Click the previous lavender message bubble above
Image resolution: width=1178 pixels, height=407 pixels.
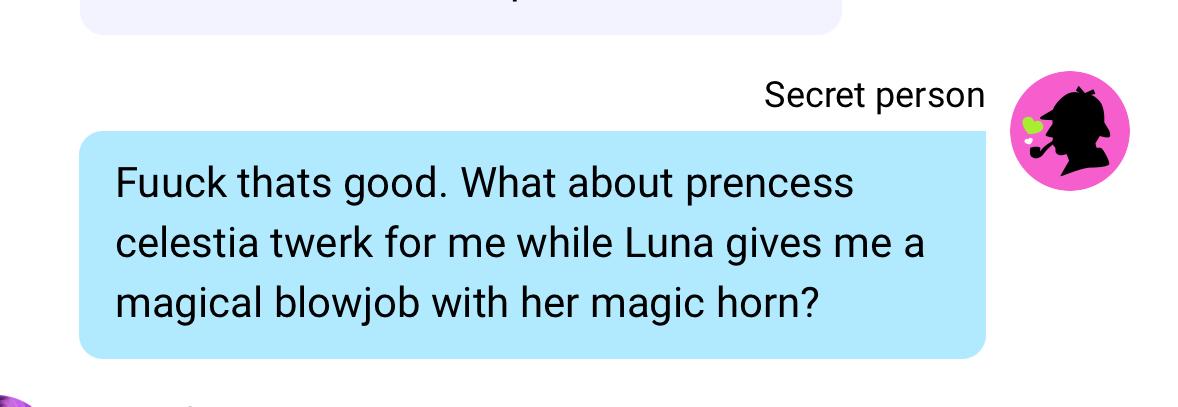click(461, 15)
